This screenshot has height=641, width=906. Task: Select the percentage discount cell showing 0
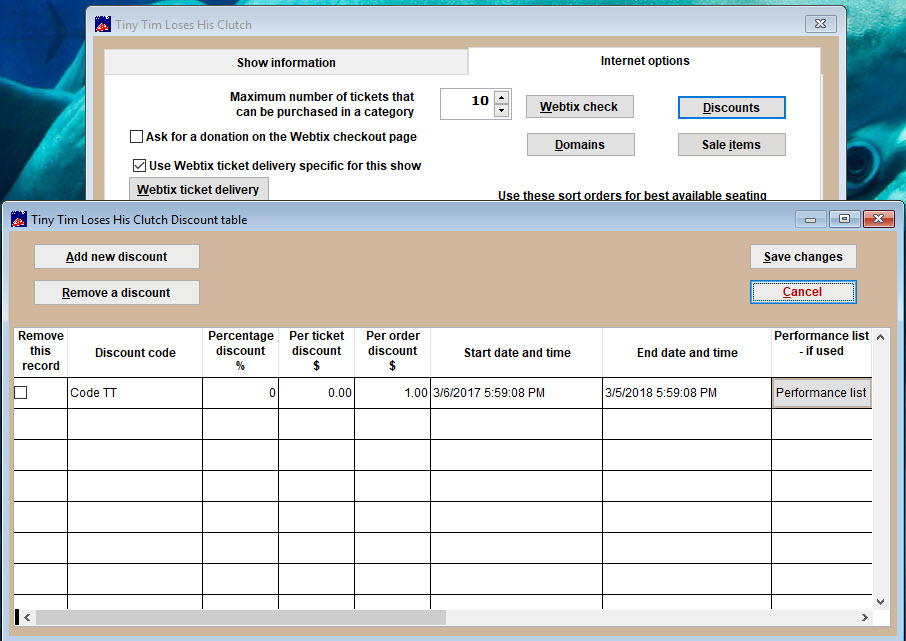coord(240,393)
